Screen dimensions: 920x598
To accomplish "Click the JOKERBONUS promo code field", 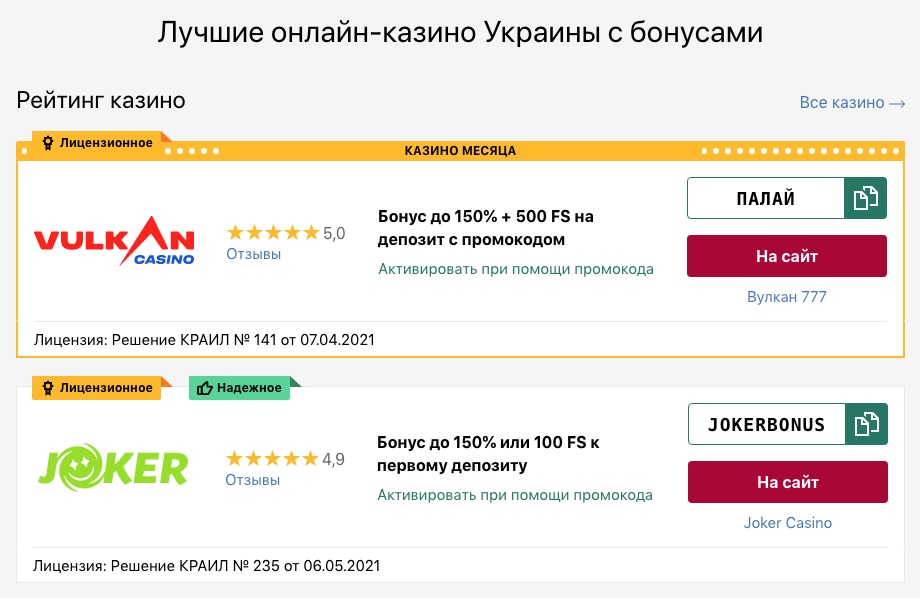I will pyautogui.click(x=766, y=424).
